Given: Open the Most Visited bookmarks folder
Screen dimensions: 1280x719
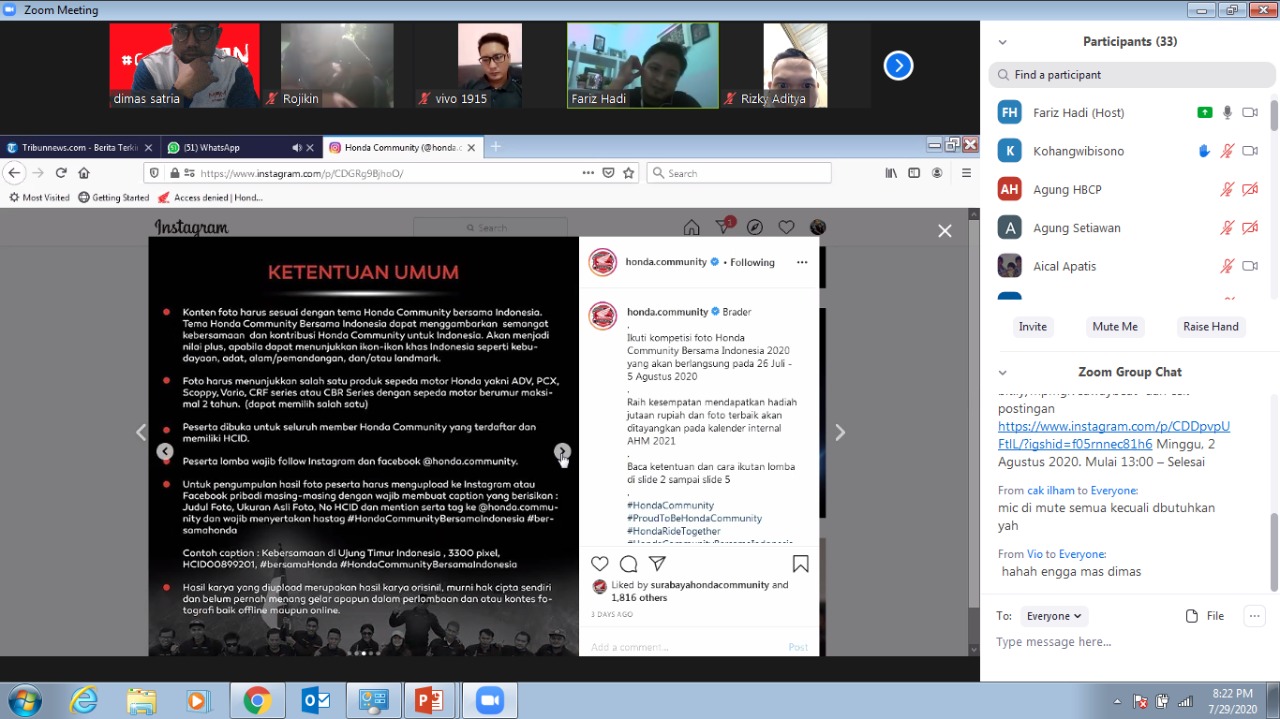Looking at the screenshot, I should (x=39, y=198).
